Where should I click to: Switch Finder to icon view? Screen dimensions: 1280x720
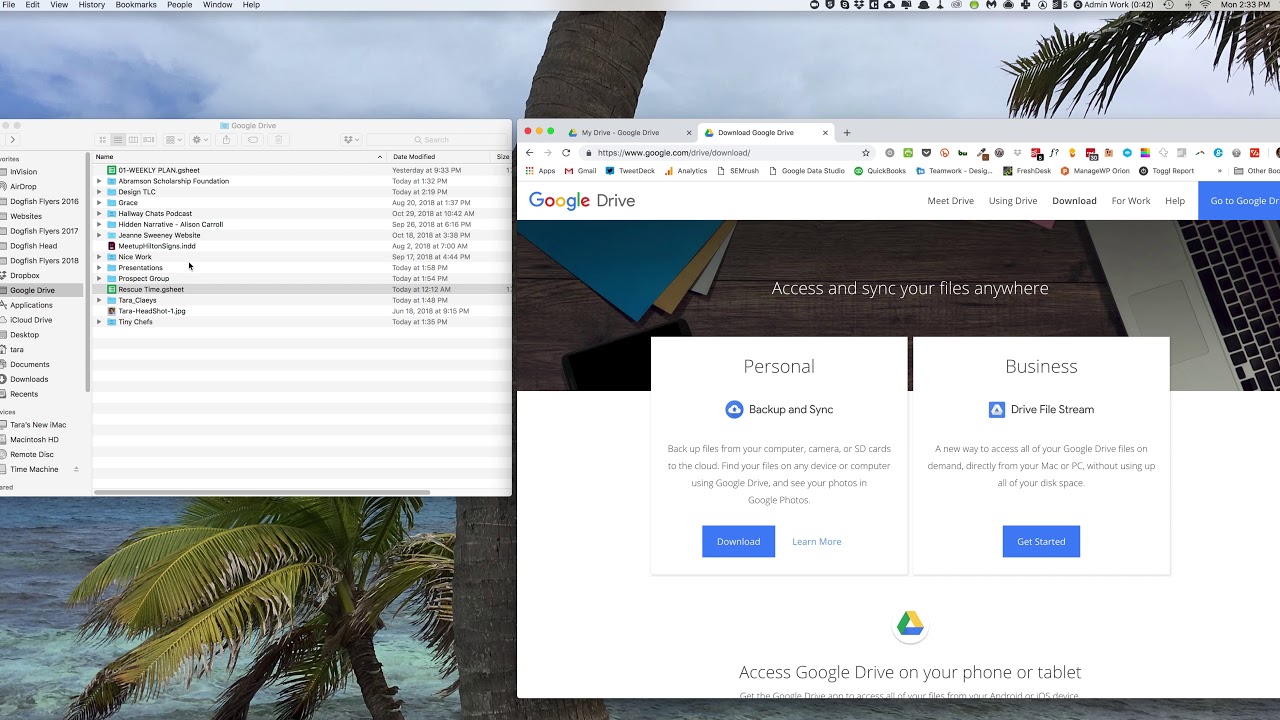tap(102, 140)
